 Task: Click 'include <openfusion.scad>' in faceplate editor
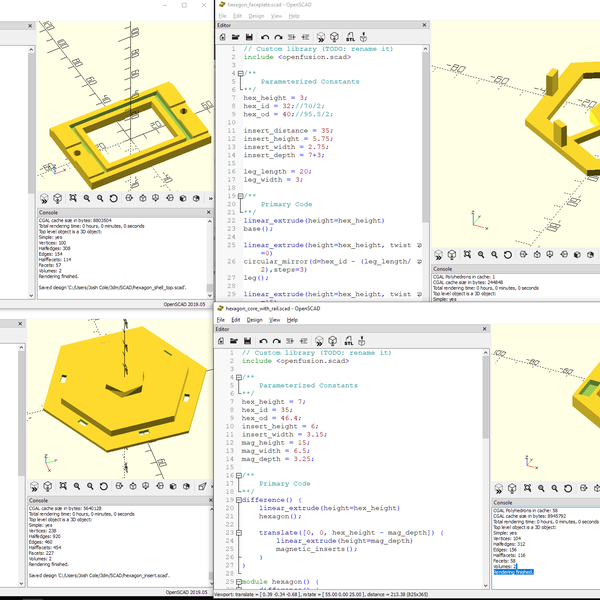297,57
